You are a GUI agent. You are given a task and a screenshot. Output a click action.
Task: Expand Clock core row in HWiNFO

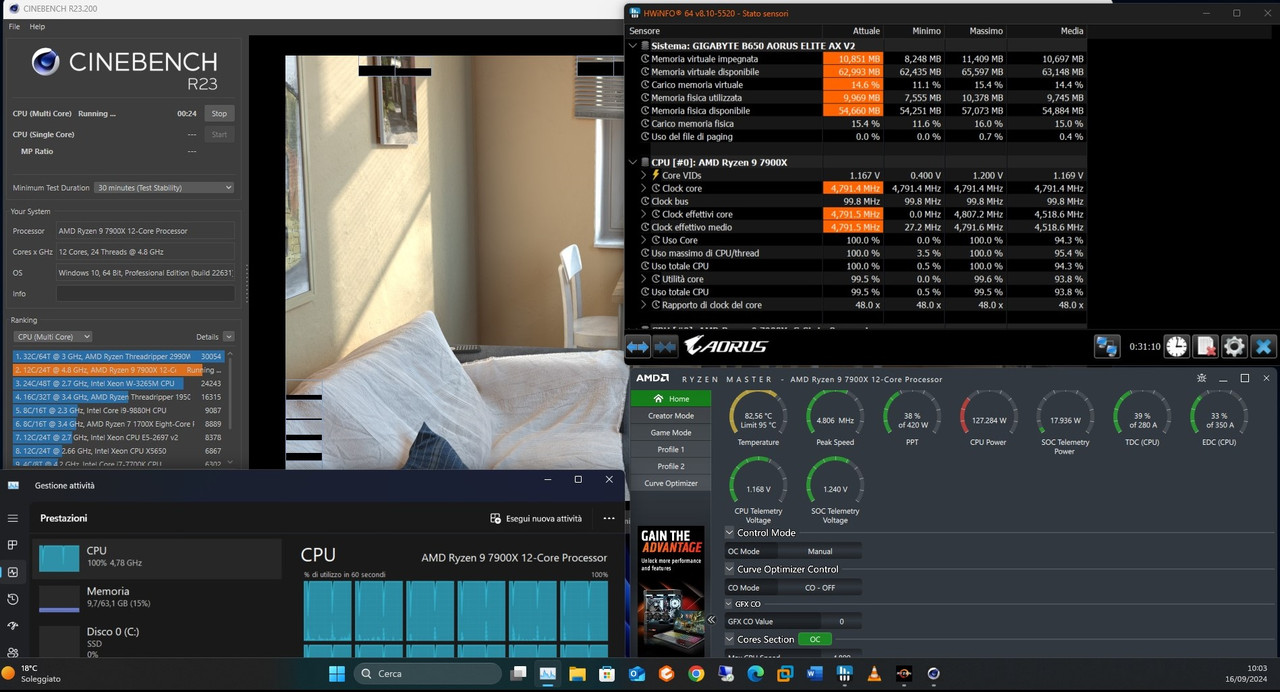[x=643, y=188]
